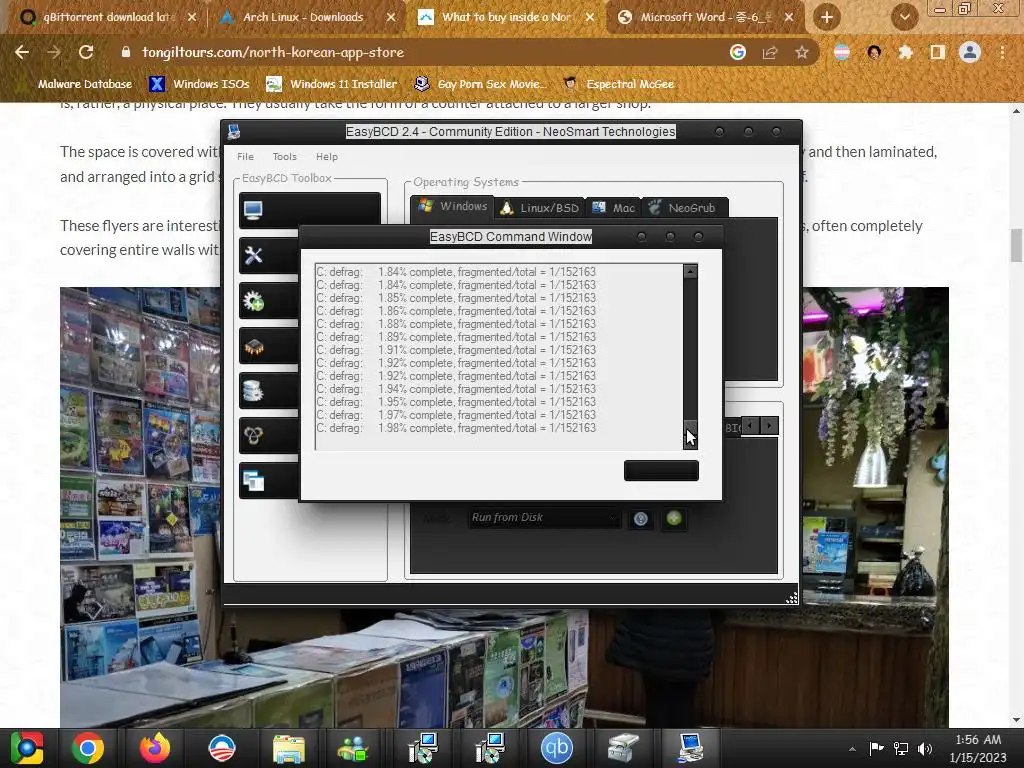This screenshot has height=768, width=1024.
Task: Open the File menu in EasyBCD
Action: pos(246,157)
